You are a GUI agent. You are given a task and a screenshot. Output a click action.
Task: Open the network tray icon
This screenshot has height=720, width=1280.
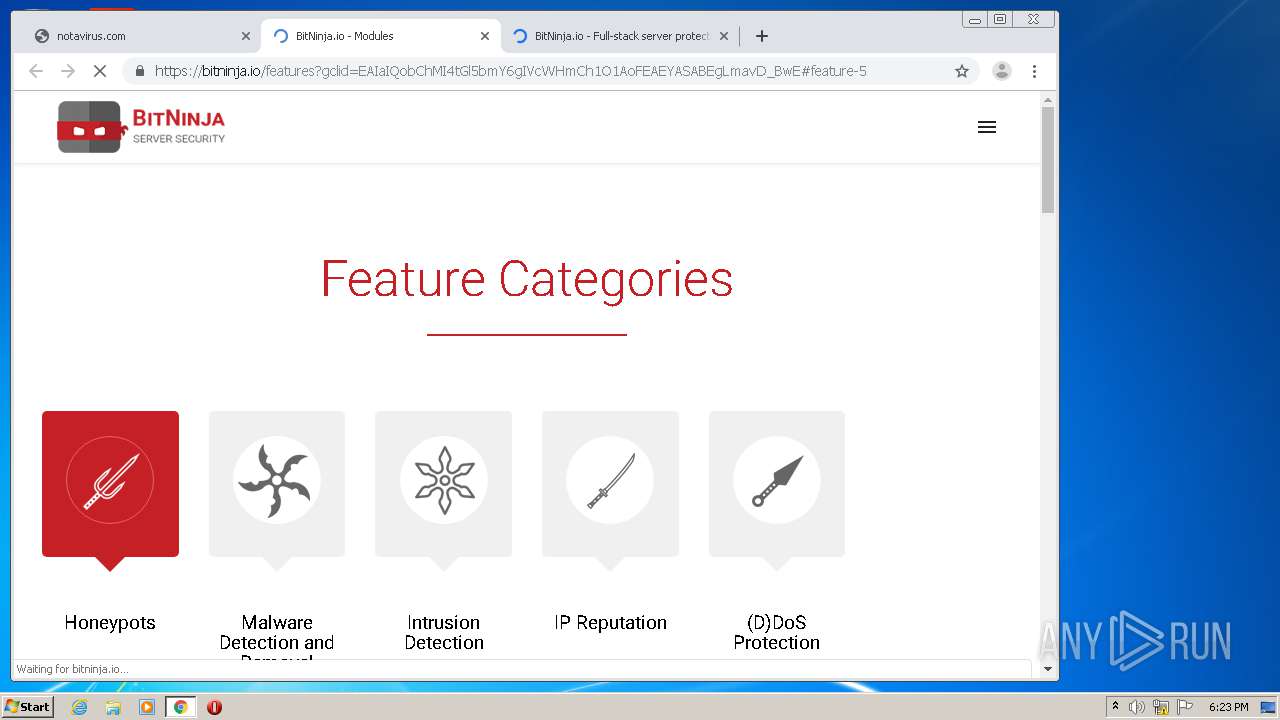[x=1161, y=707]
